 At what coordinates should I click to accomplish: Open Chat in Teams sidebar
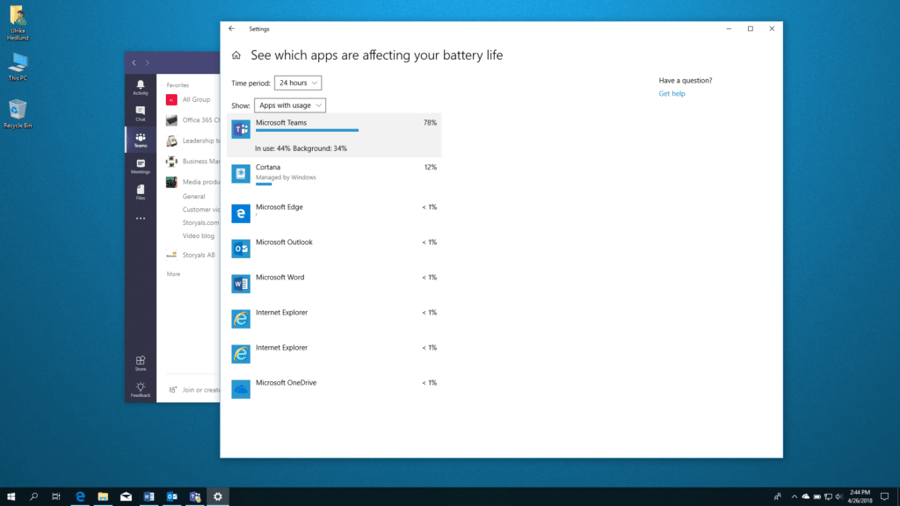click(140, 113)
